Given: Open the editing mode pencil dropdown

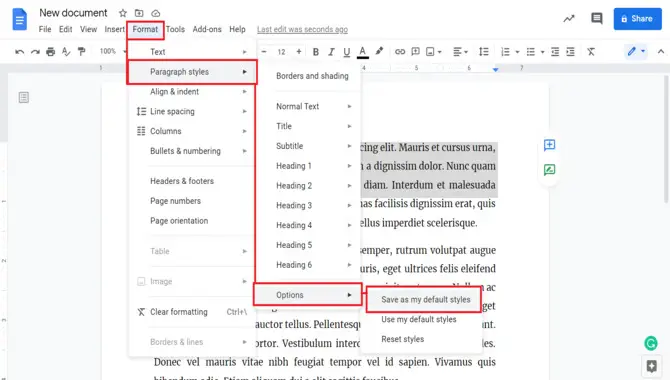Looking at the screenshot, I should coord(636,52).
